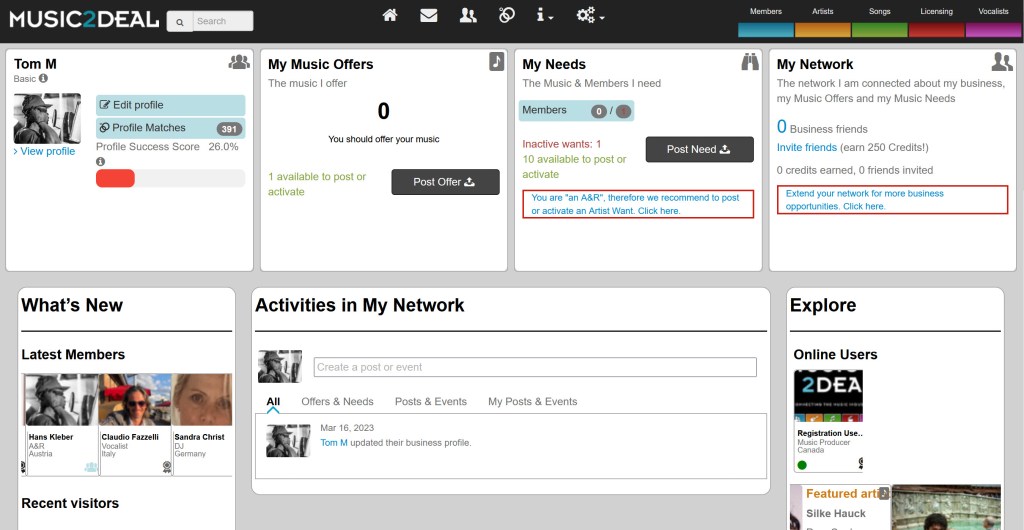
Task: Expand the info dropdown in navbar
Action: pyautogui.click(x=545, y=15)
